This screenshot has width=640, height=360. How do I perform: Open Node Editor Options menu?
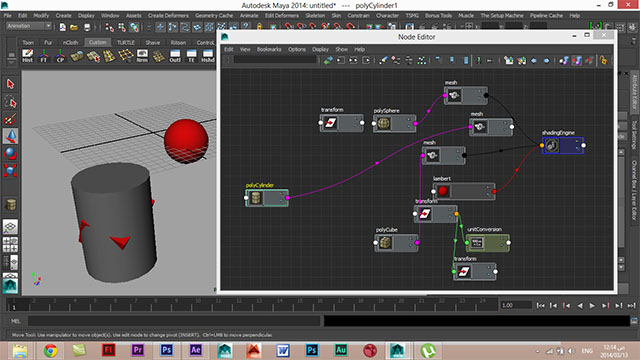pos(297,49)
